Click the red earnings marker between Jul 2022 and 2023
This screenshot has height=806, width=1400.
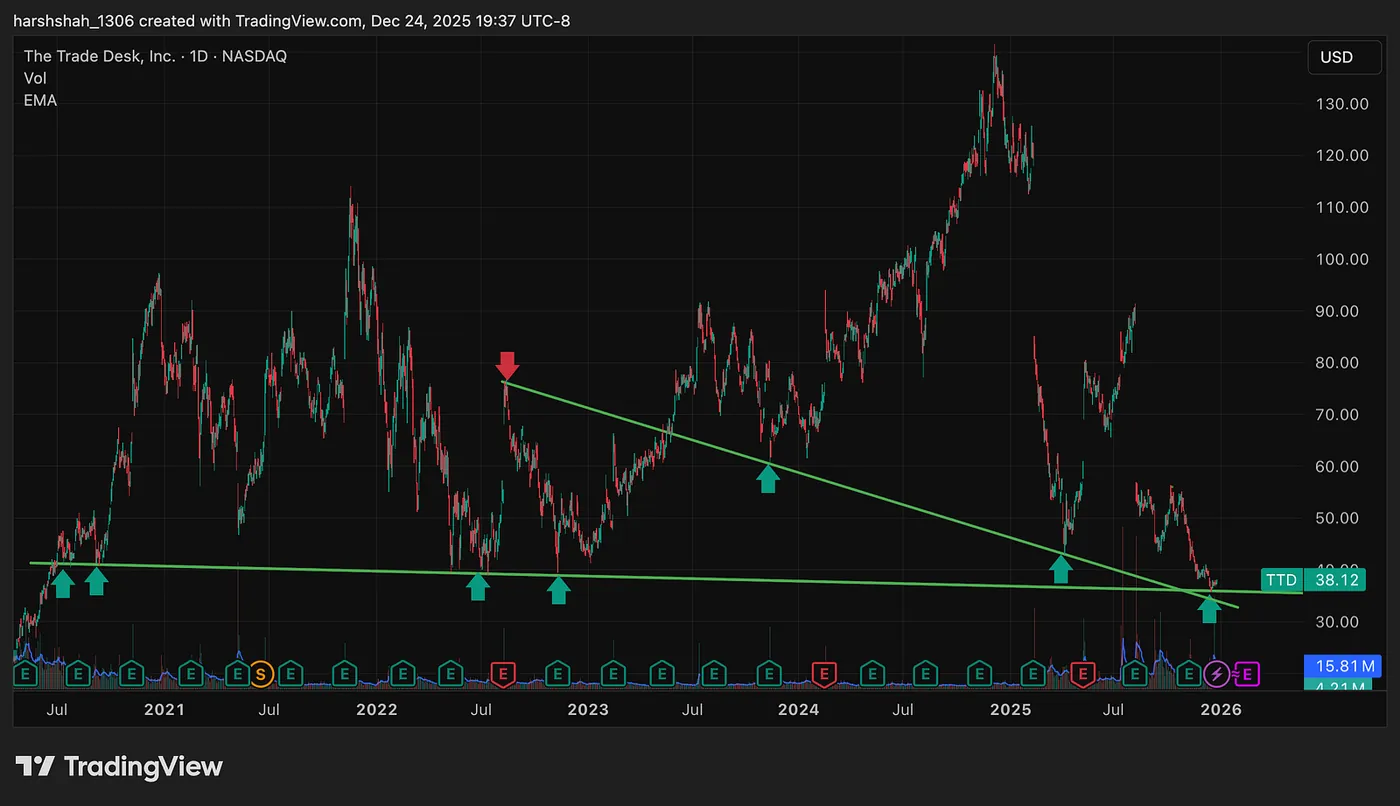pyautogui.click(x=504, y=674)
